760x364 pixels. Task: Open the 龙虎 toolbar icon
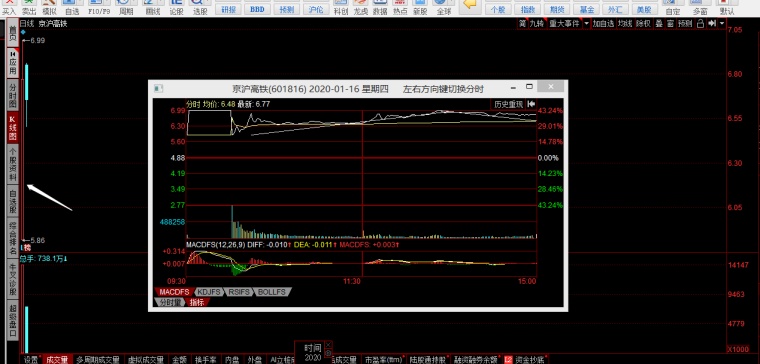[361, 7]
